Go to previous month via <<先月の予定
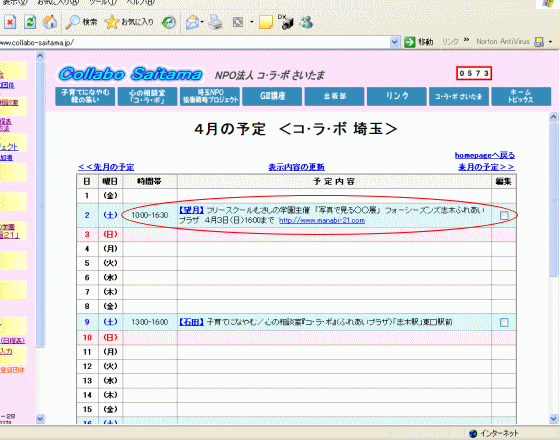The height and width of the screenshot is (440, 560). (106, 167)
